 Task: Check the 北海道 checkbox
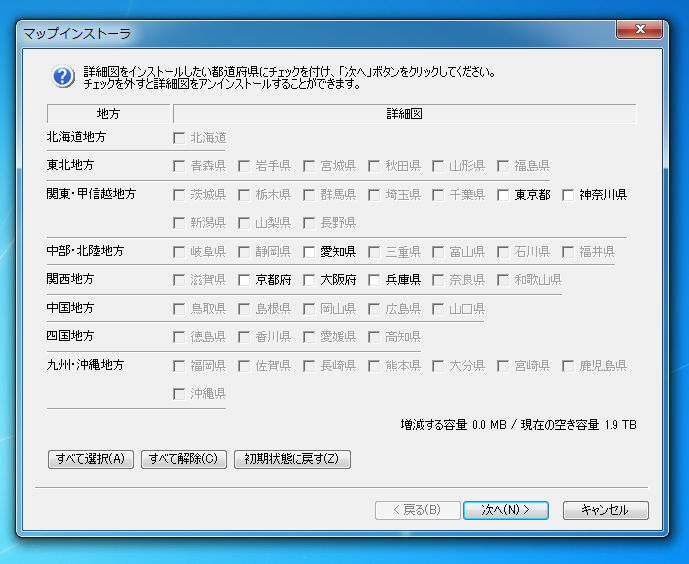[x=179, y=138]
